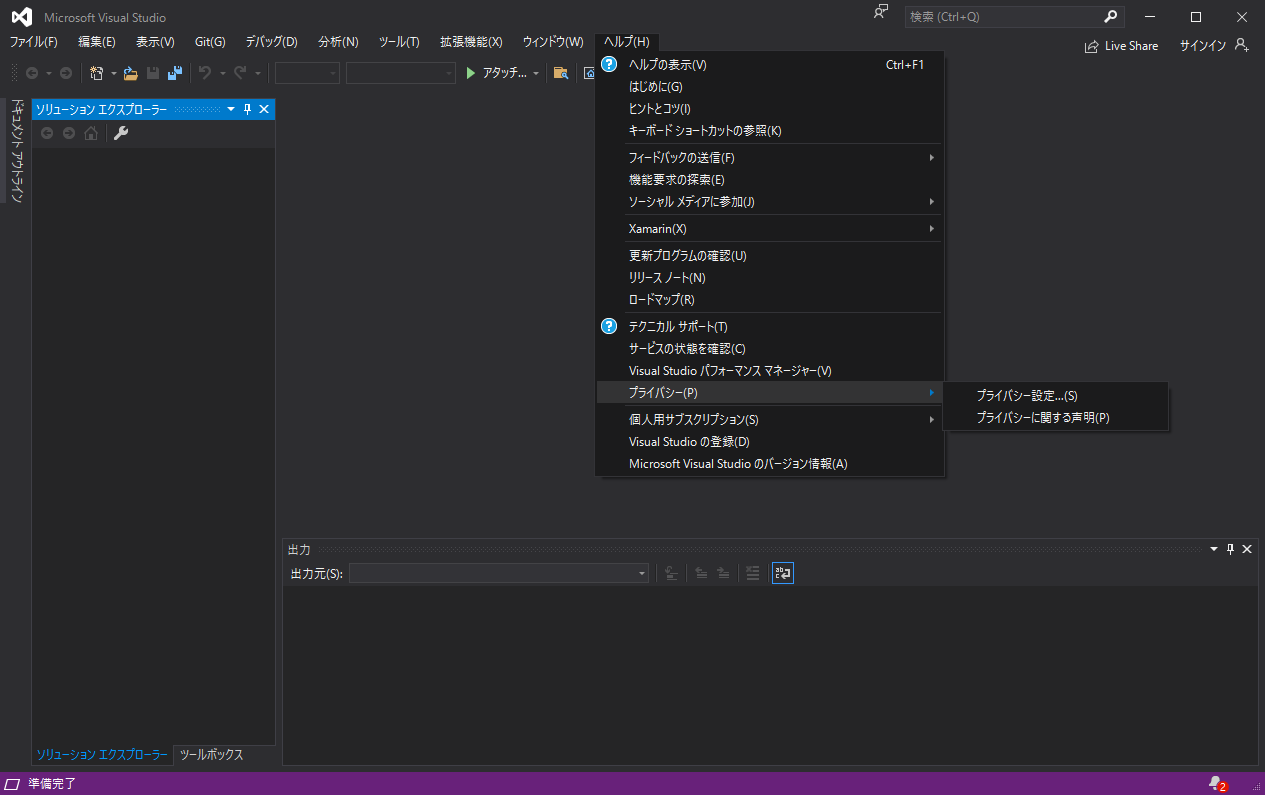
Task: Select the New Project toolbar icon
Action: click(95, 73)
